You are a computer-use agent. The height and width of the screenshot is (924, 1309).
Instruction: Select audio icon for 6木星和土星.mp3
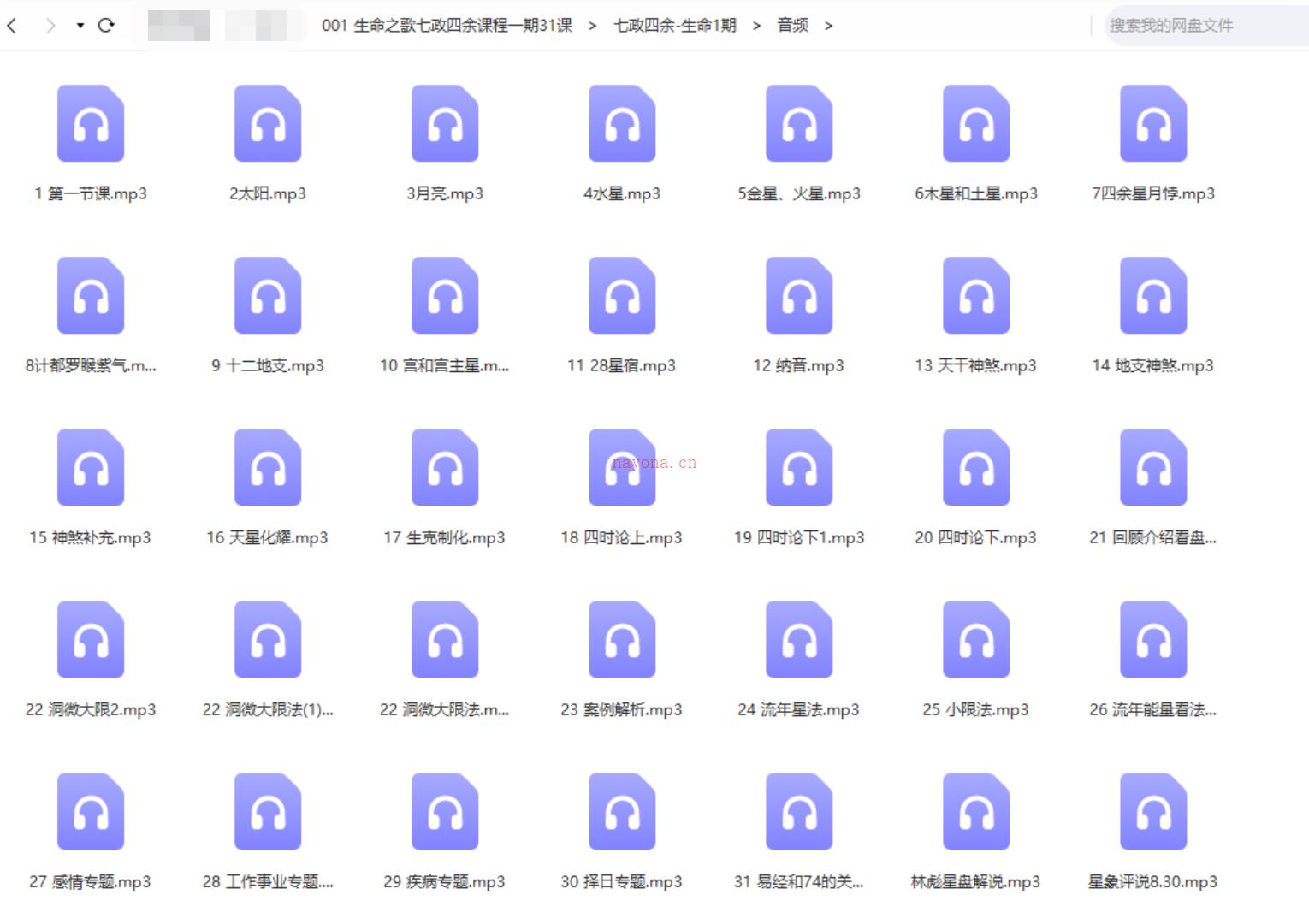(976, 123)
